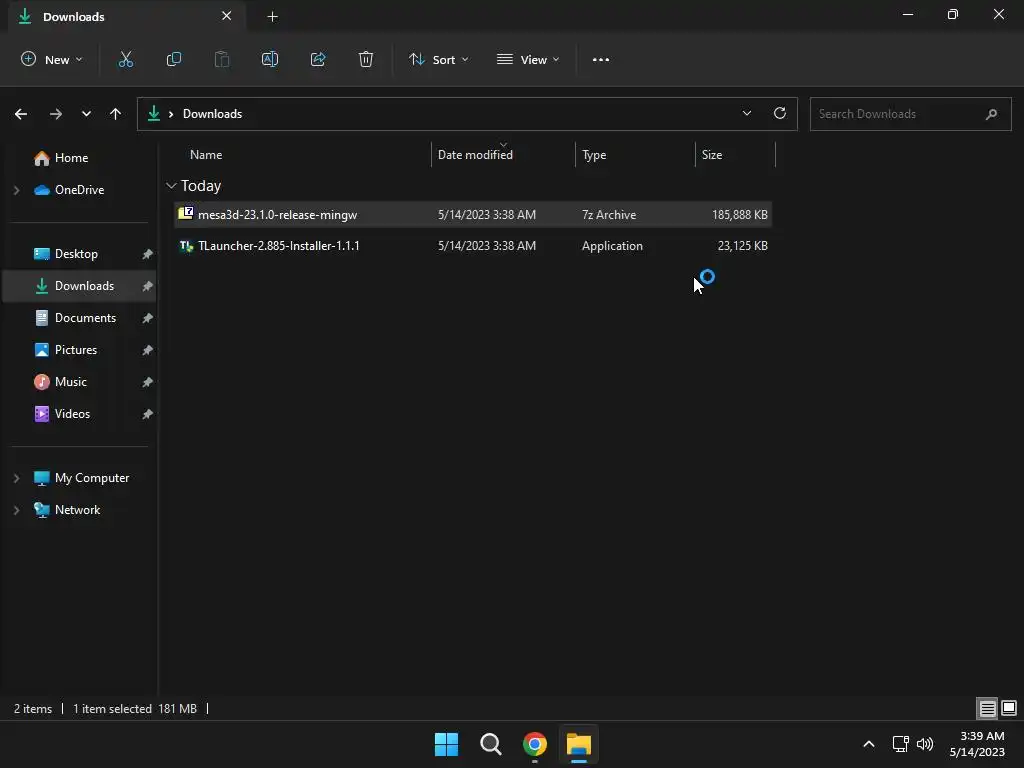Switch to large thumbnails view icon
Viewport: 1024px width, 768px height.
1009,708
